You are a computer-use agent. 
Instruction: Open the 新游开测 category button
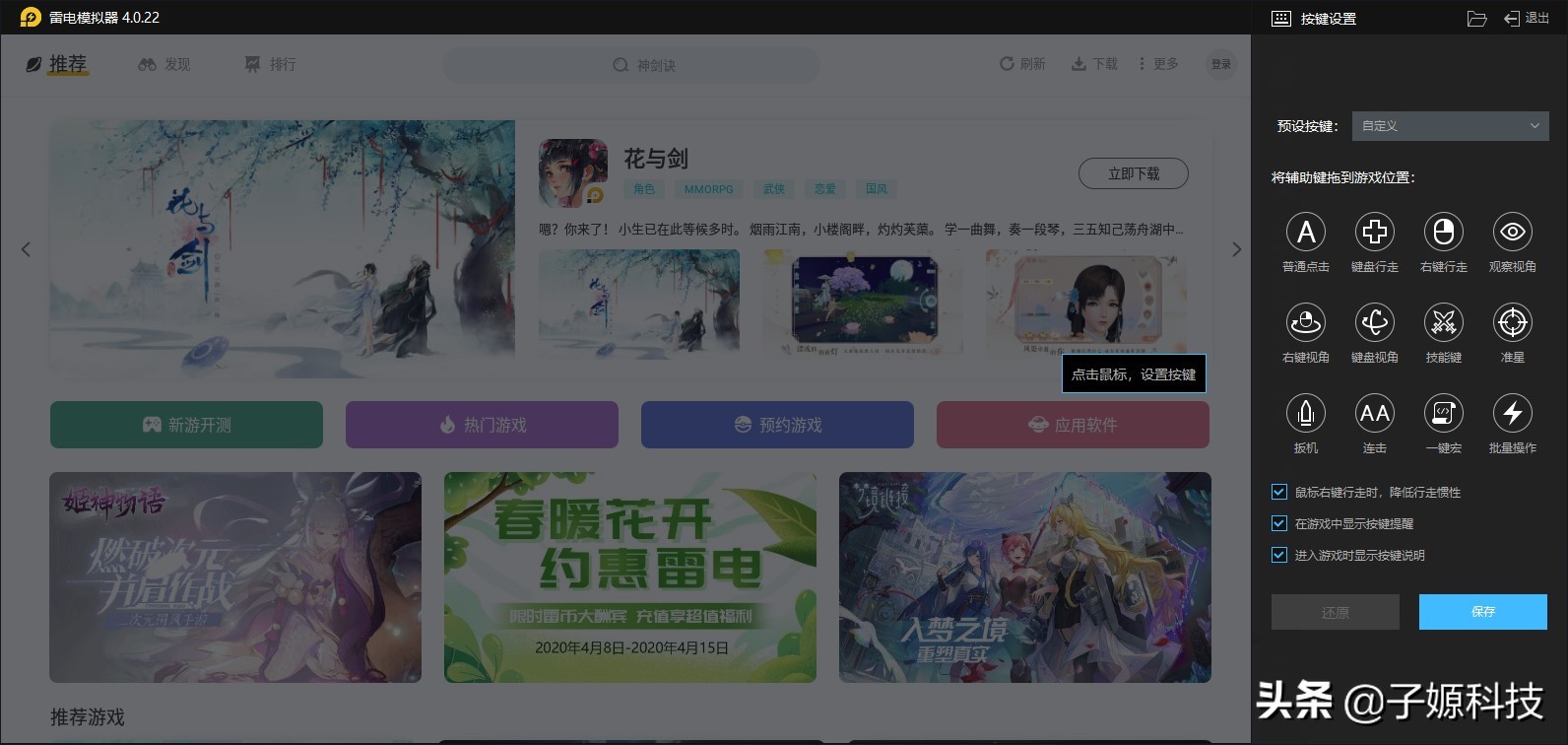(x=186, y=425)
